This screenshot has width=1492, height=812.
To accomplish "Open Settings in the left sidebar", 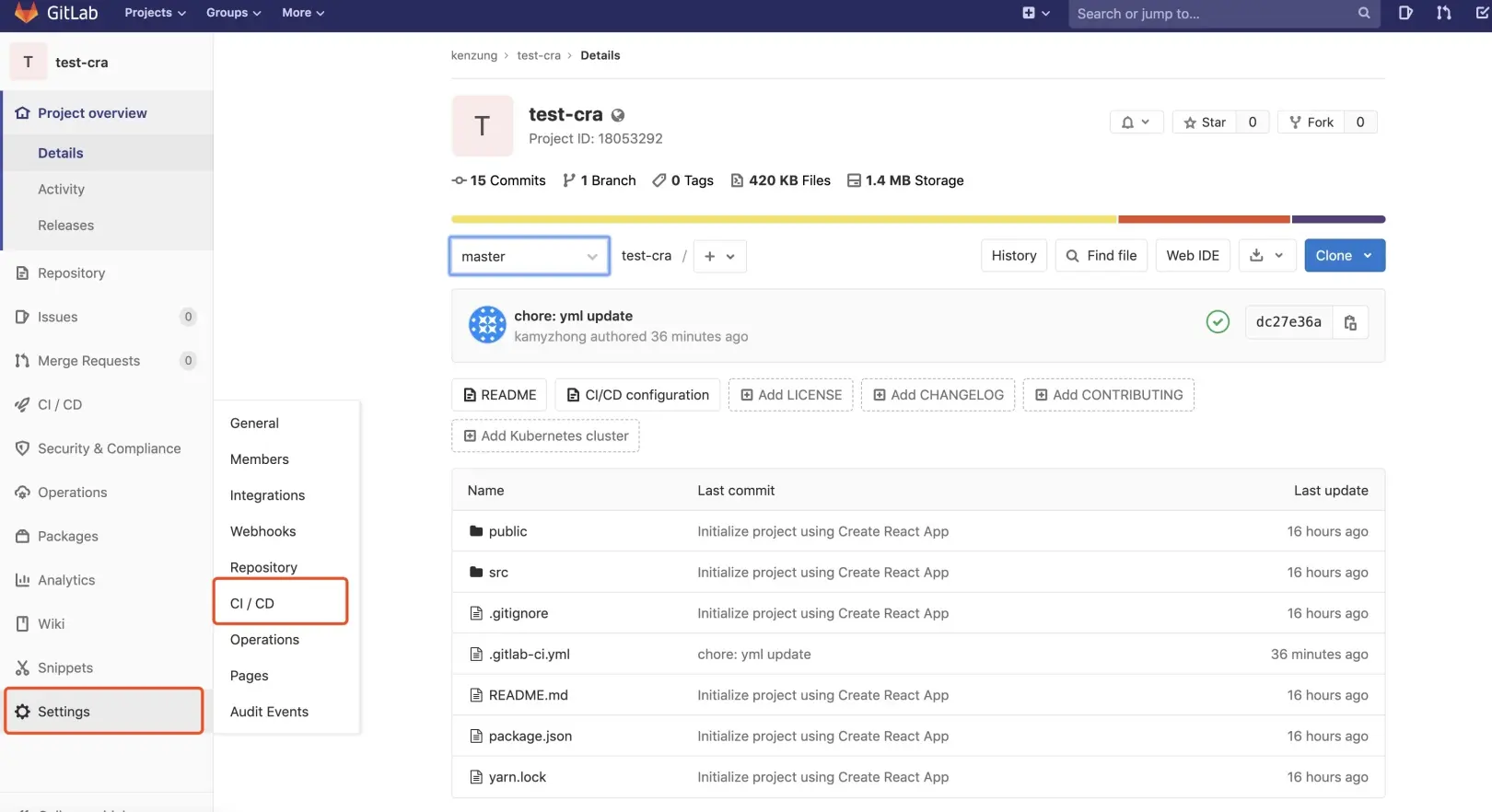I will (x=104, y=712).
